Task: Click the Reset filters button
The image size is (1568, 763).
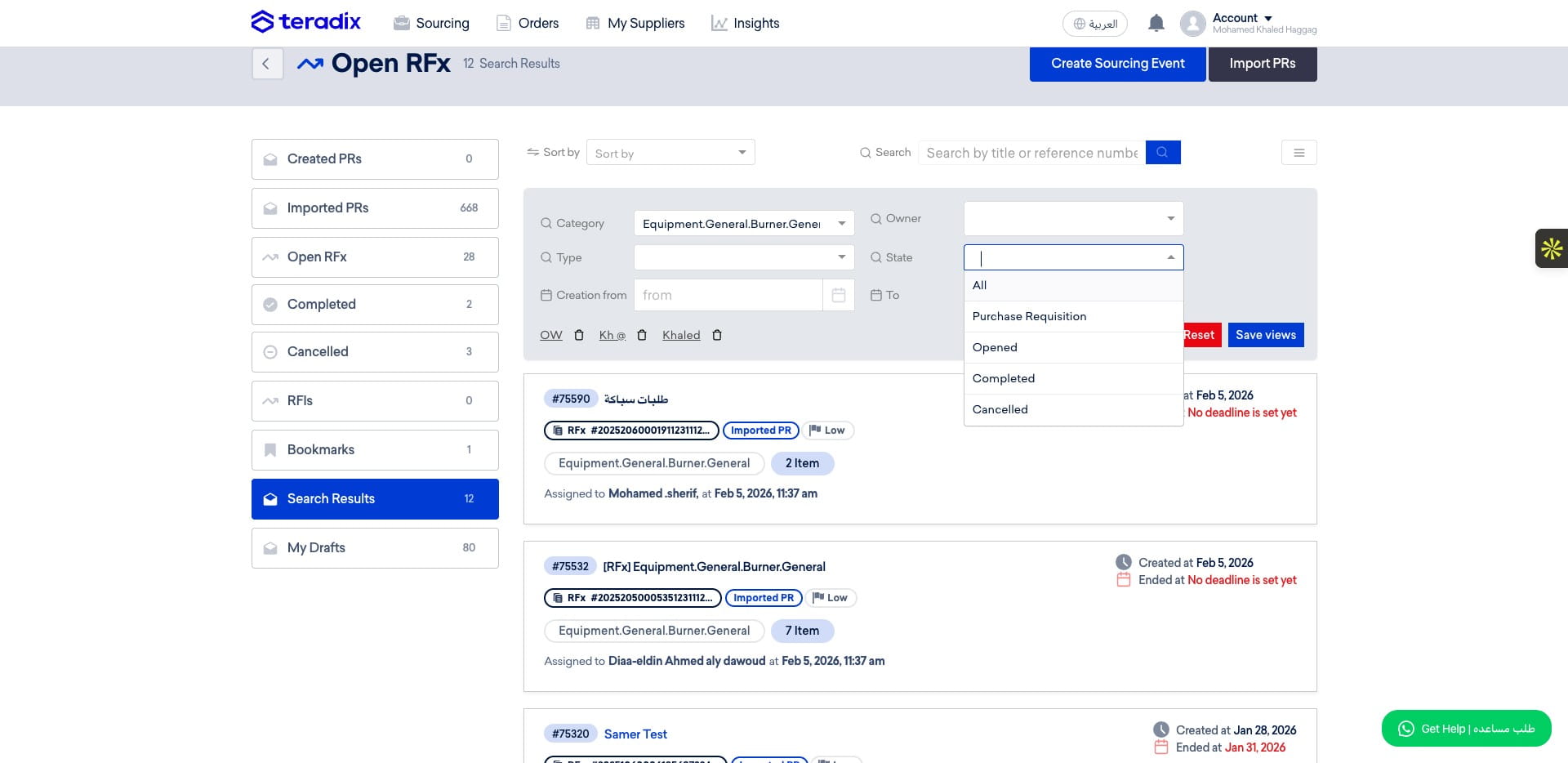Action: pyautogui.click(x=1201, y=335)
